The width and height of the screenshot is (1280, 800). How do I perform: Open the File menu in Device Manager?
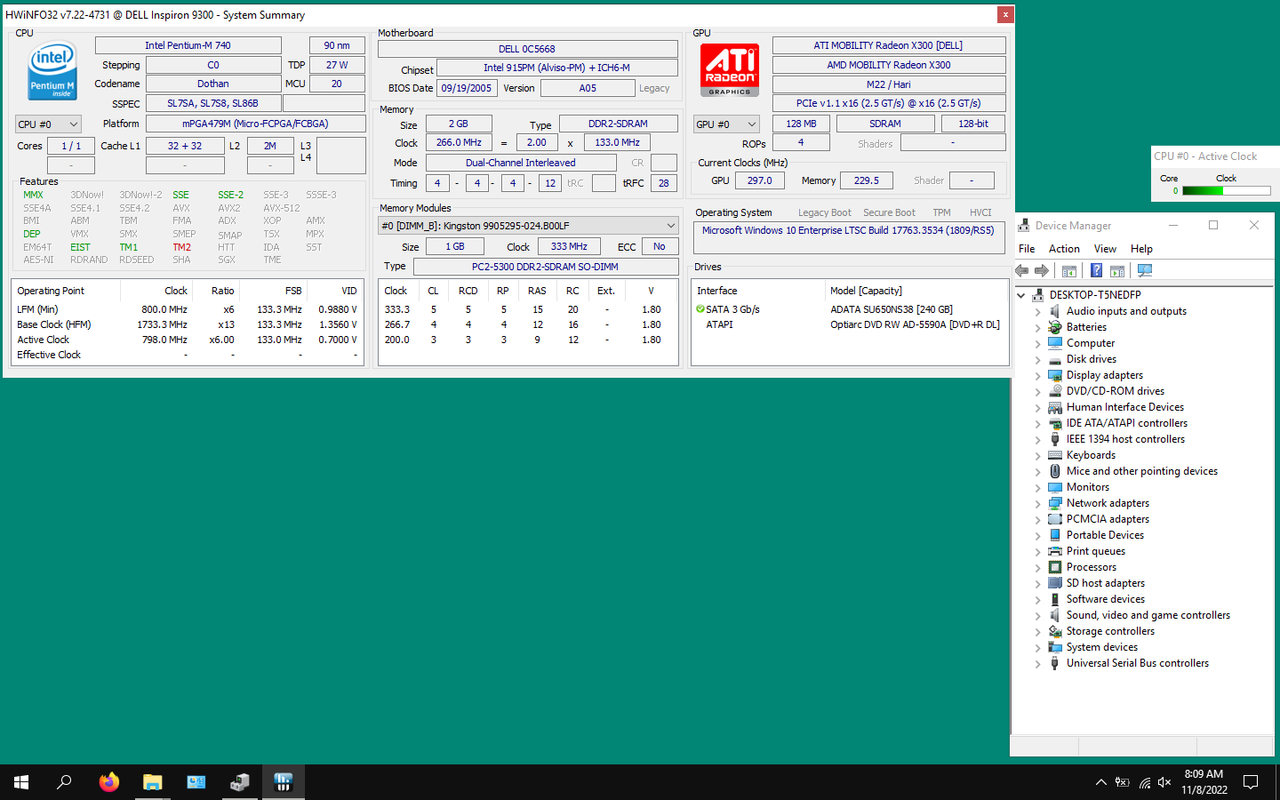pos(1026,249)
